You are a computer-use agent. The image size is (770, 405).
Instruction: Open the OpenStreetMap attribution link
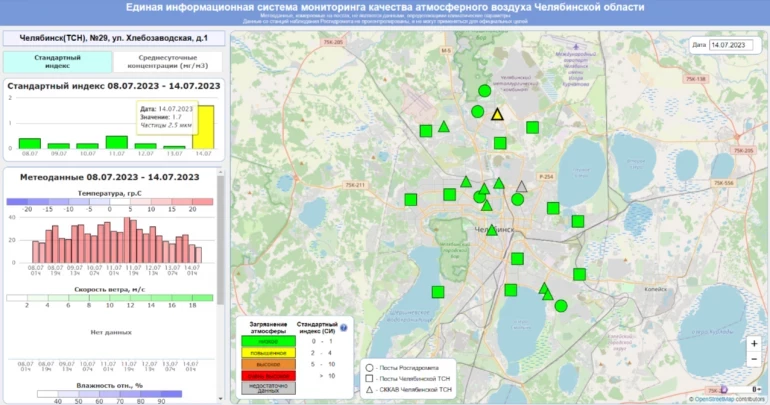[714, 399]
